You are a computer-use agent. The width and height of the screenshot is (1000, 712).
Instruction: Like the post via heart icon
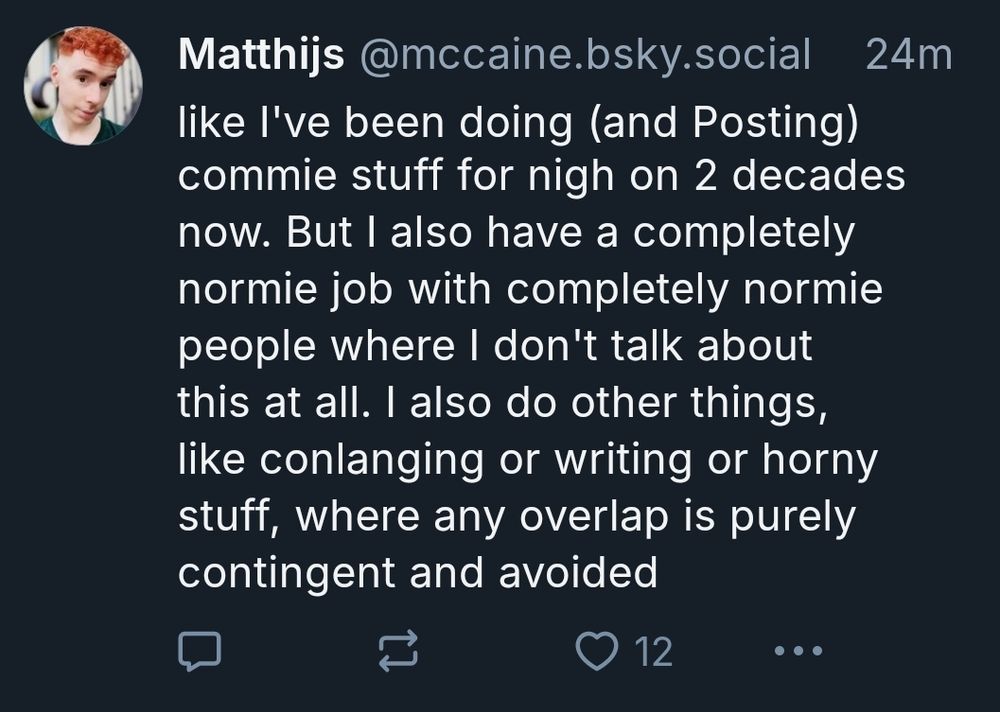pyautogui.click(x=598, y=652)
